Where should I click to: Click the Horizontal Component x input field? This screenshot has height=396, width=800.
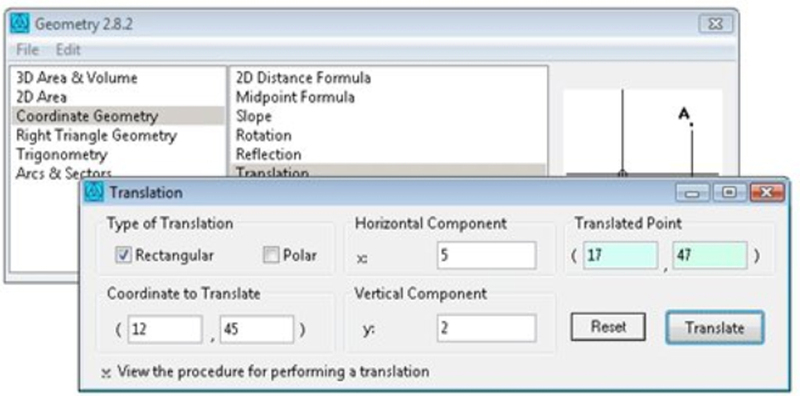(x=486, y=255)
